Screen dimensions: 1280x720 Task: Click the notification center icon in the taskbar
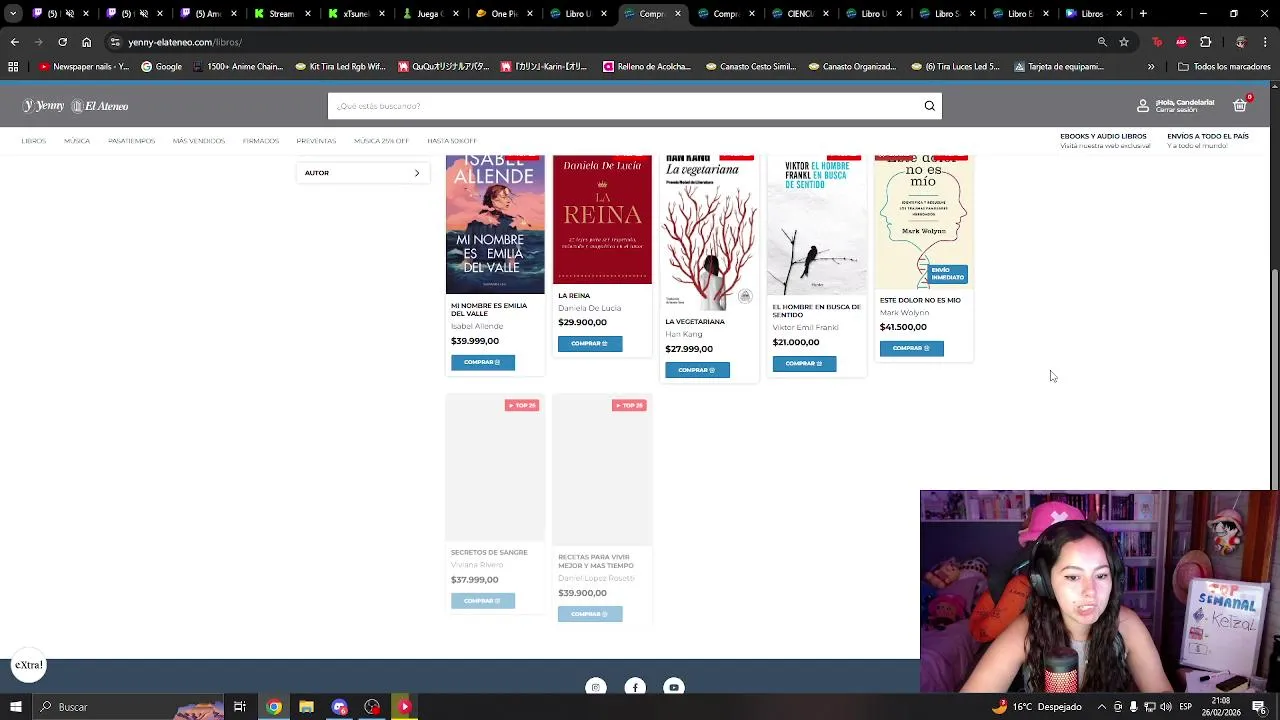tap(1259, 707)
